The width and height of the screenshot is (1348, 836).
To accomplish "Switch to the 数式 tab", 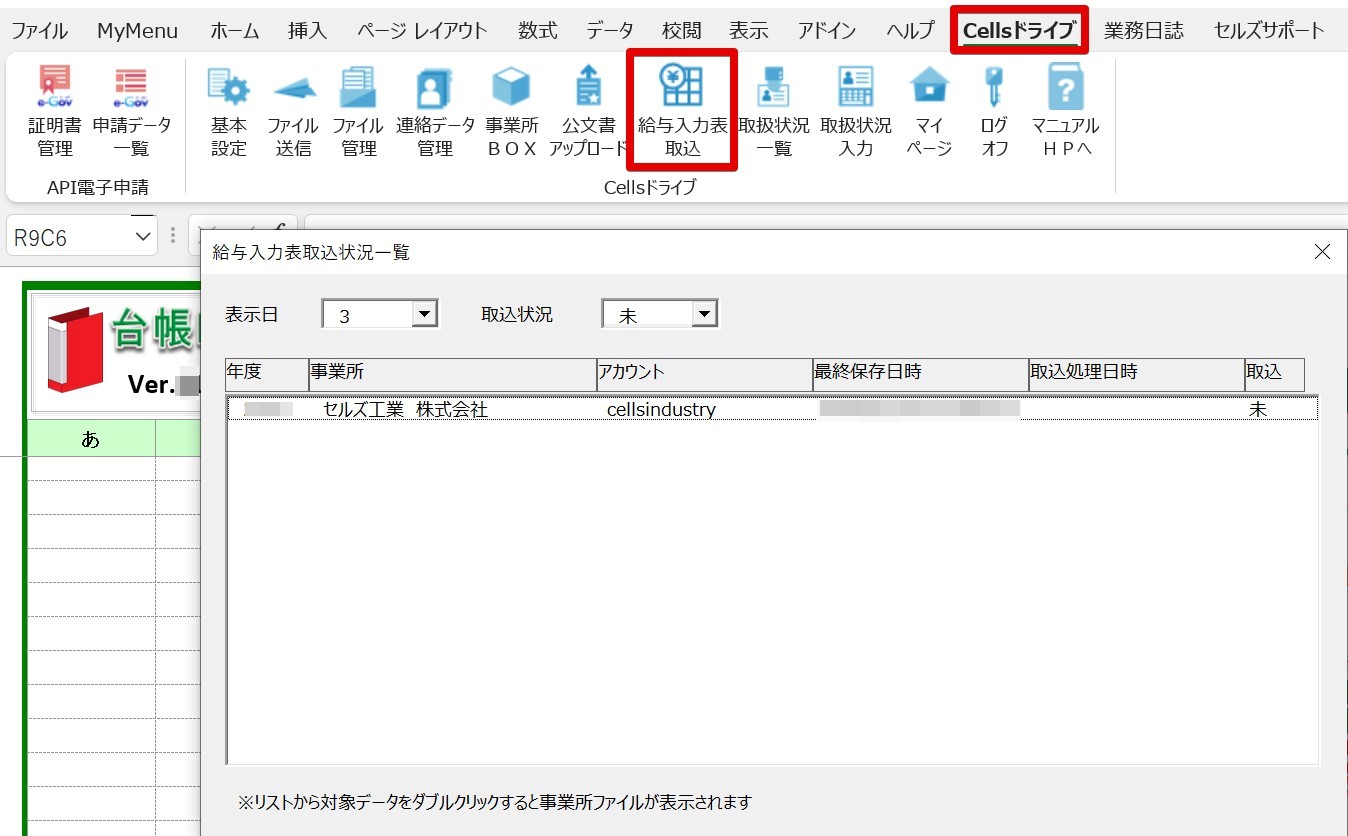I will click(538, 31).
